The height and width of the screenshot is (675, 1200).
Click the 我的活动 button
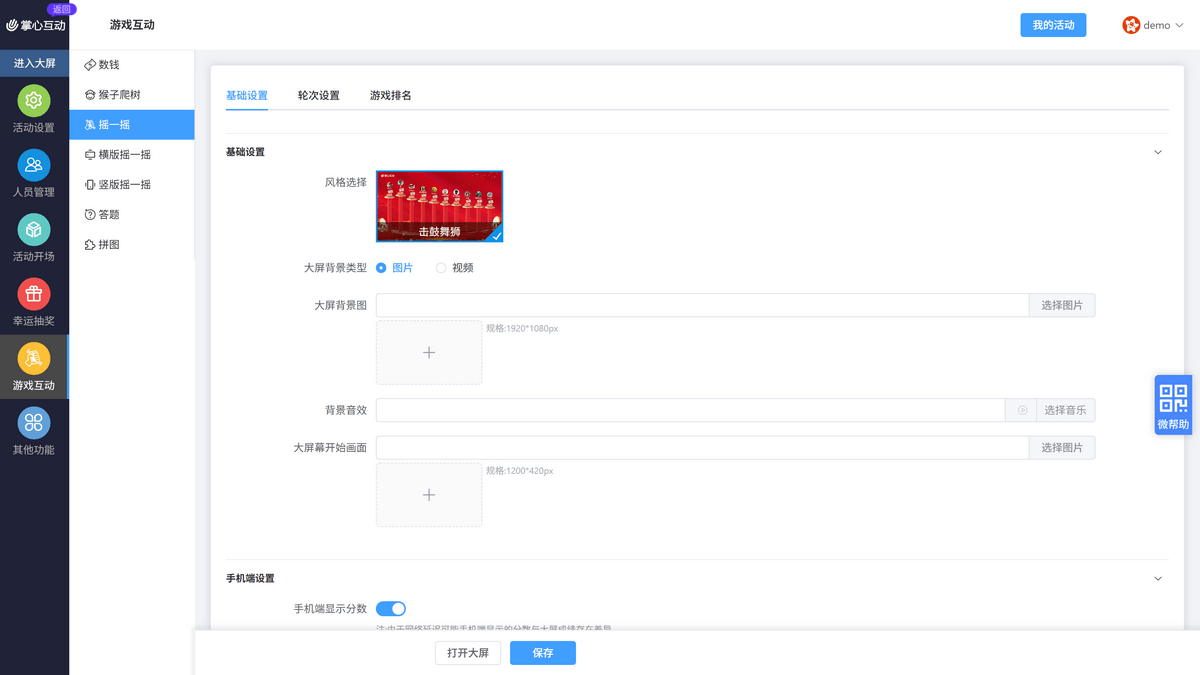pyautogui.click(x=1053, y=25)
